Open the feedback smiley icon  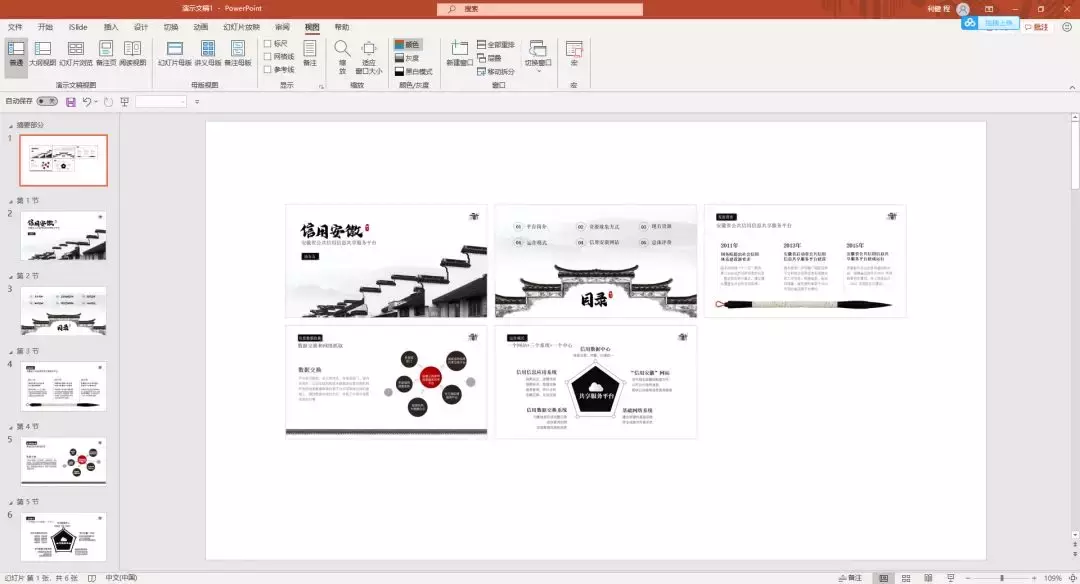tap(1067, 27)
